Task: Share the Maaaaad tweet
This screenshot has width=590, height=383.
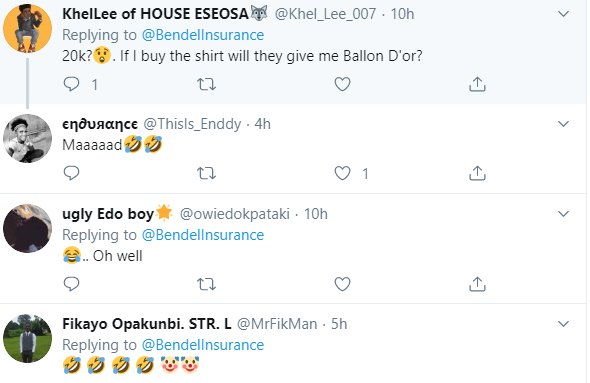Action: 477,173
